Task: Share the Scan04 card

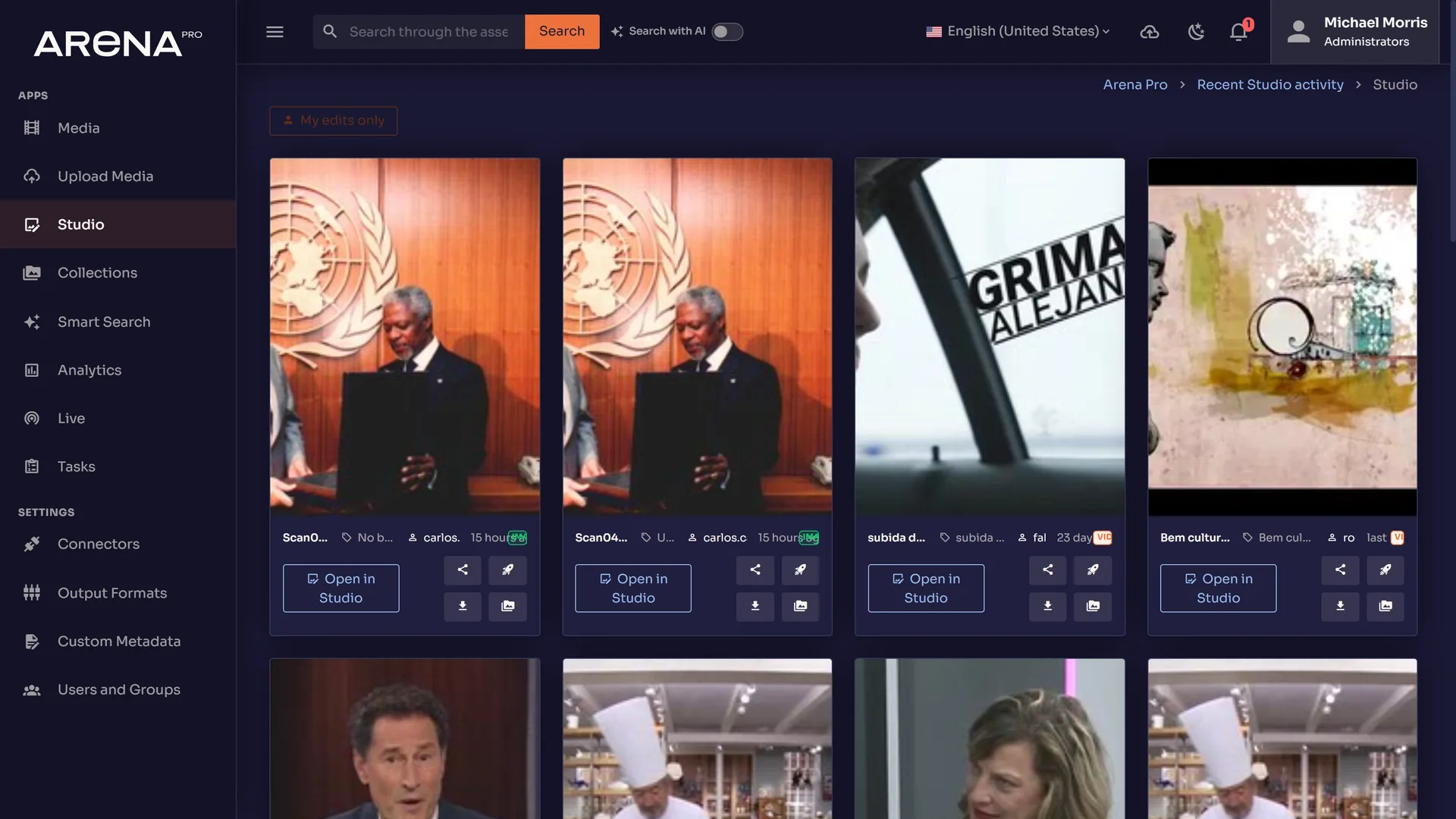Action: coord(755,570)
